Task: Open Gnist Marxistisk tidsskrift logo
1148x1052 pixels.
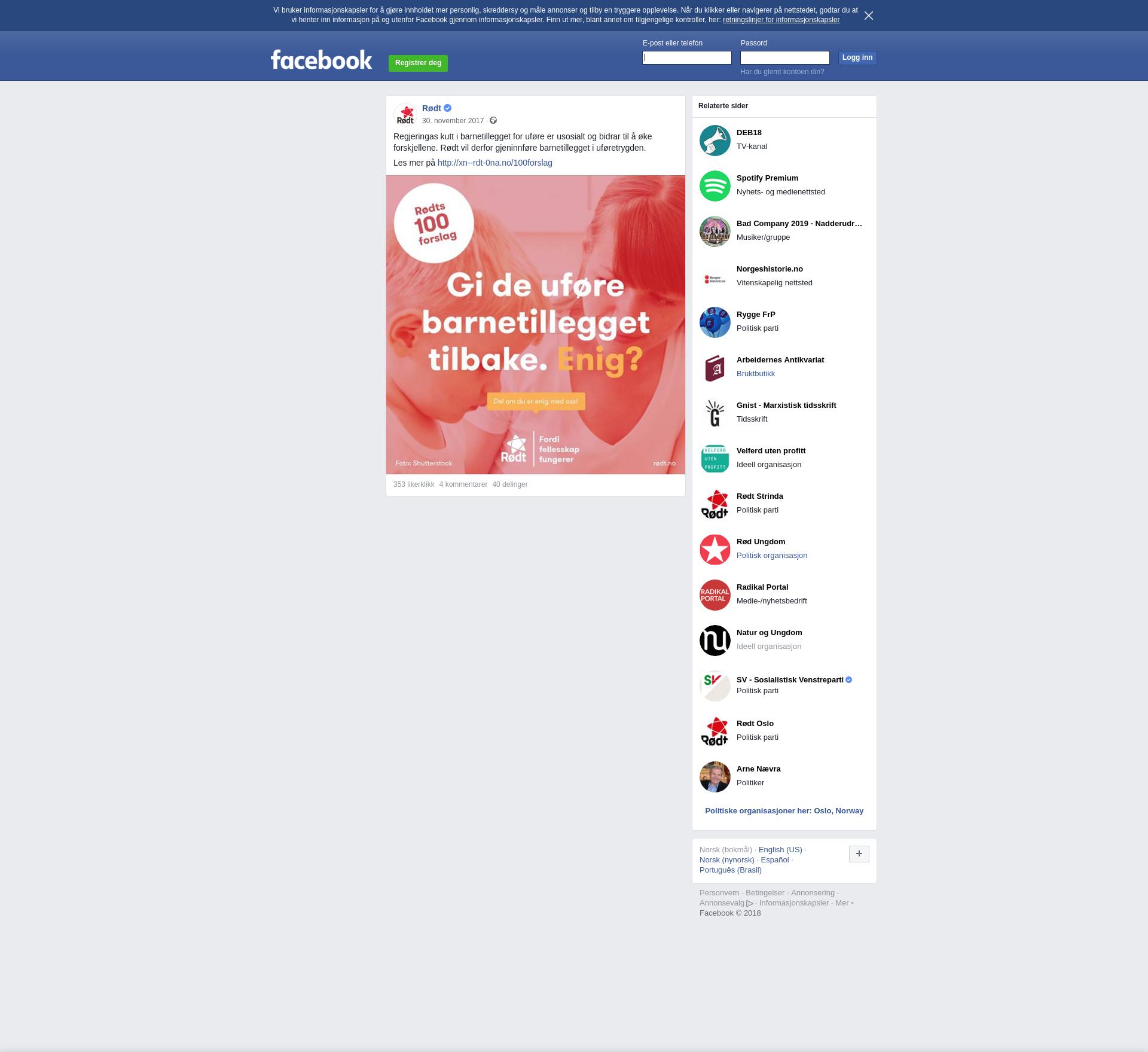Action: point(715,413)
